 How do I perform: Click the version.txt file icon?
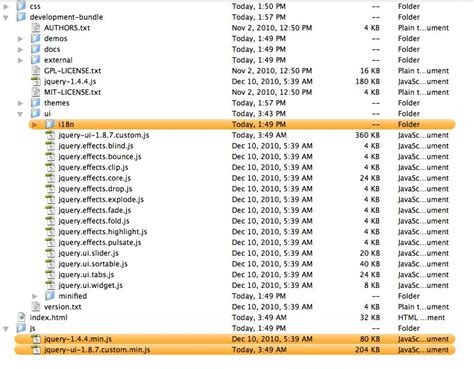point(35,306)
